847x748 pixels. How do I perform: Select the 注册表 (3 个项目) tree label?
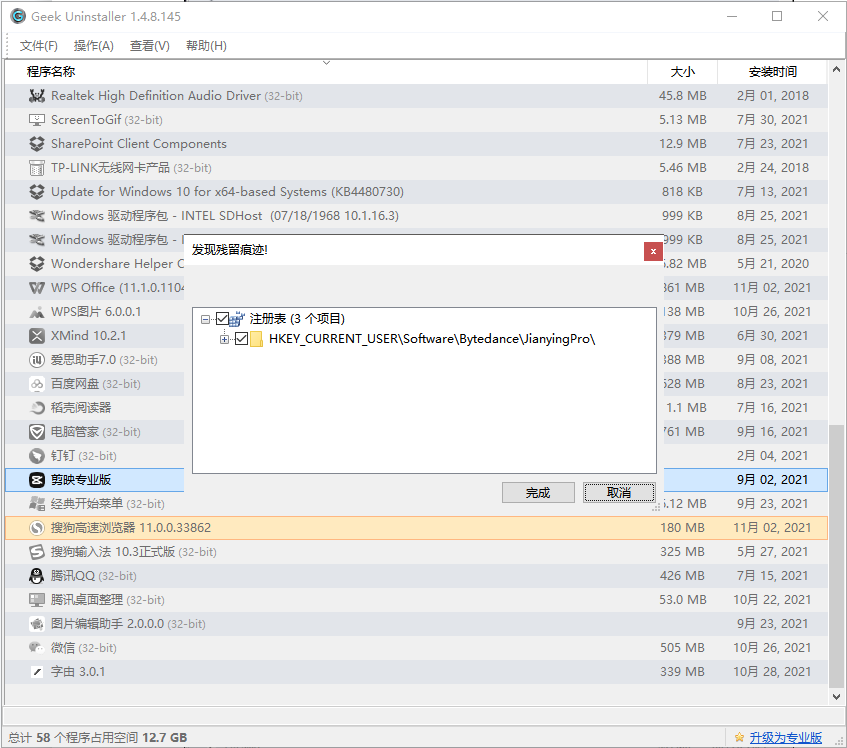(297, 319)
